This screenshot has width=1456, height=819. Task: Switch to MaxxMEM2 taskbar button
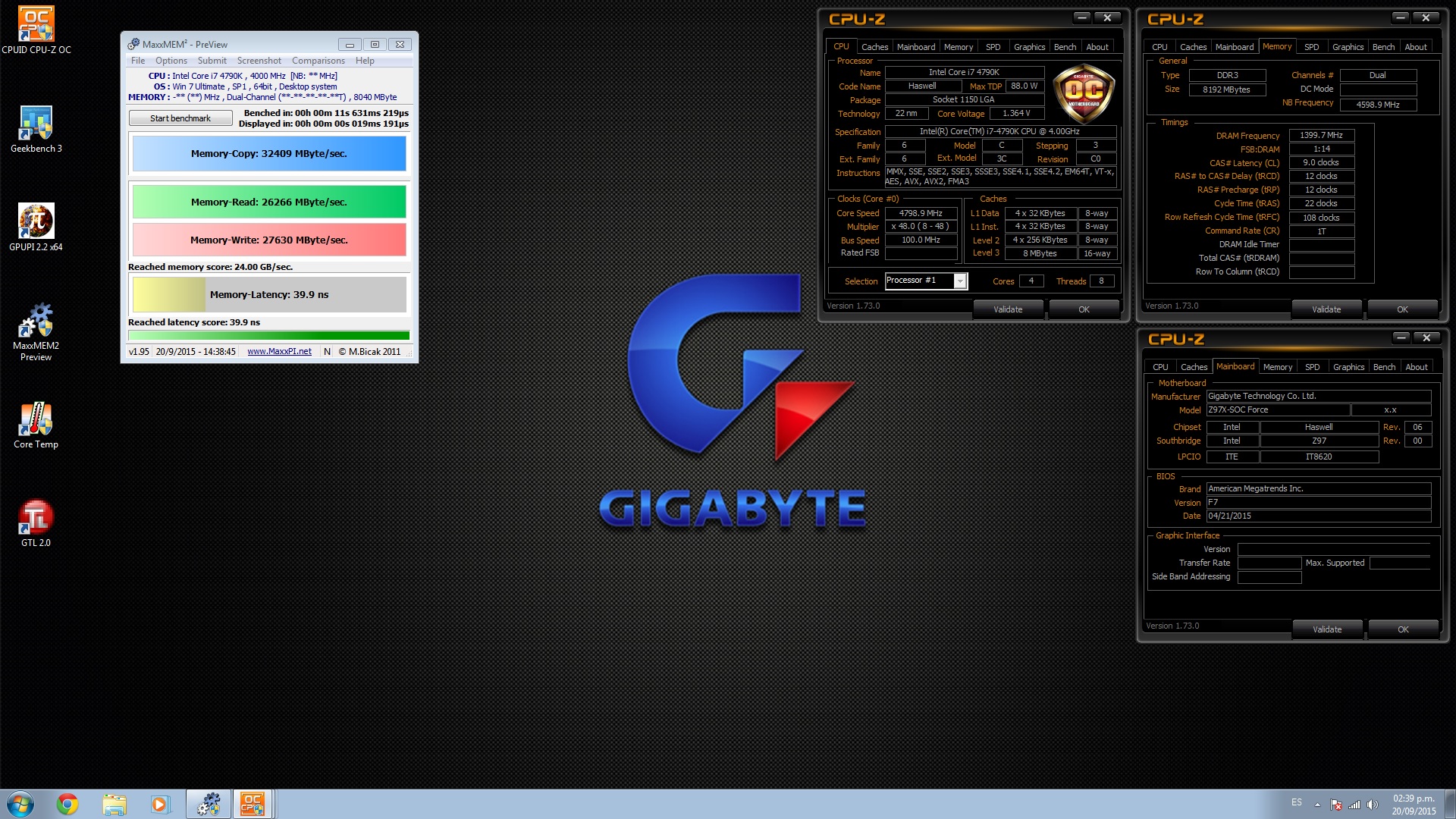[209, 804]
